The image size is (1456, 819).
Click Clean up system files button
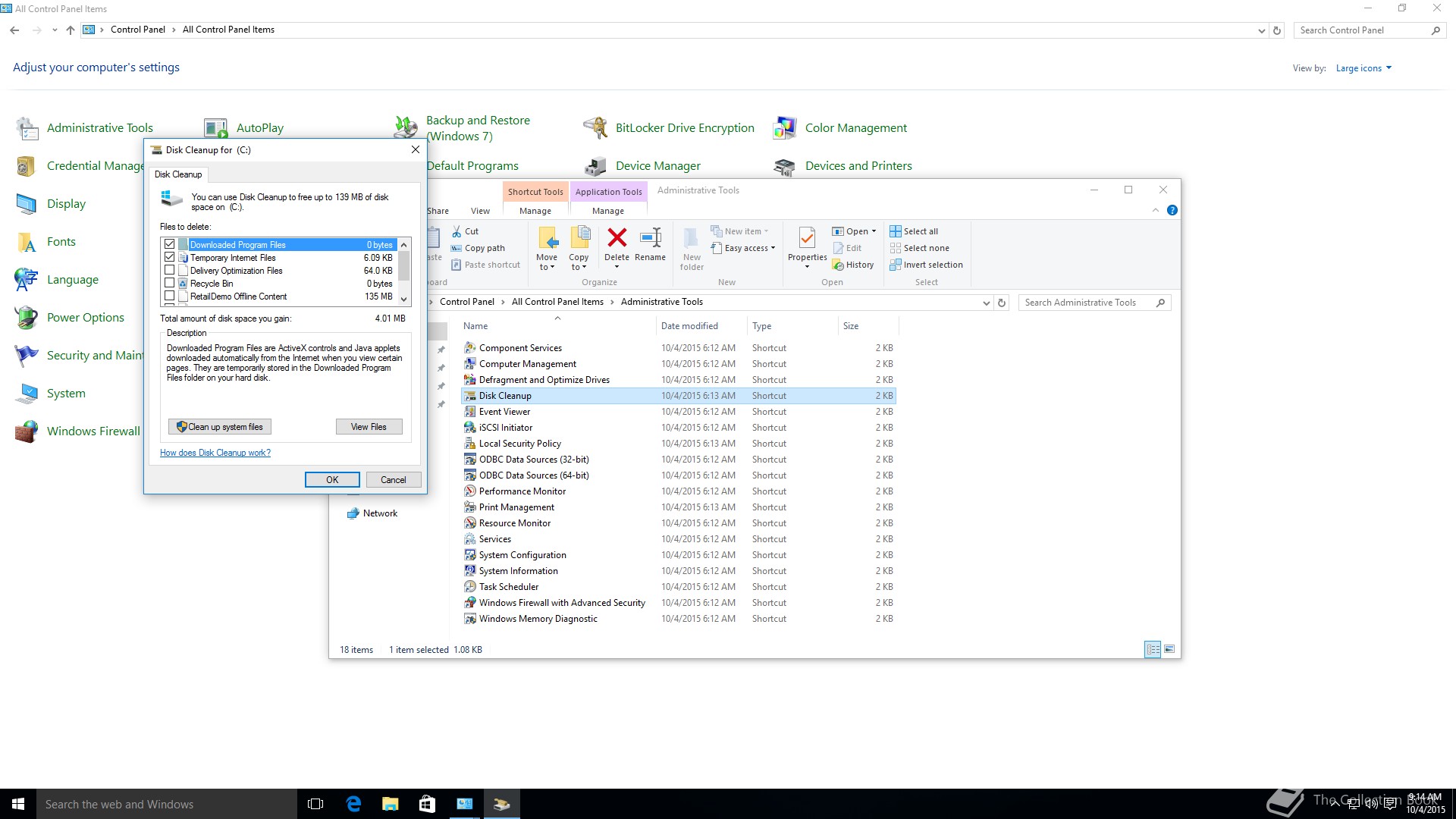(220, 427)
